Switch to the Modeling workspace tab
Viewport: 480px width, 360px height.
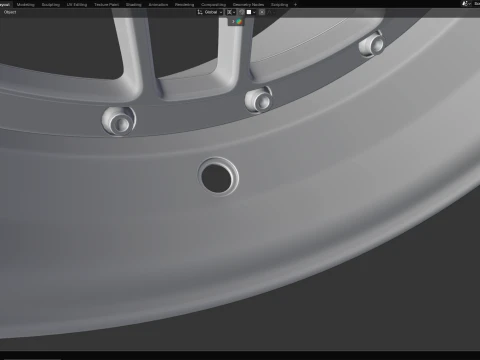pos(26,5)
